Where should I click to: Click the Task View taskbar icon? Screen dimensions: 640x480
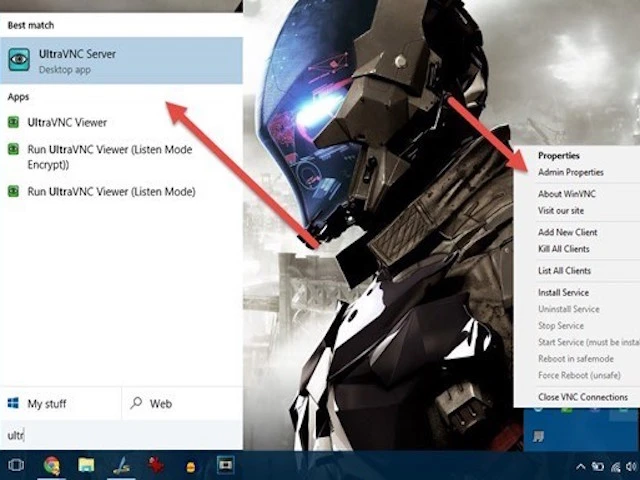click(16, 465)
